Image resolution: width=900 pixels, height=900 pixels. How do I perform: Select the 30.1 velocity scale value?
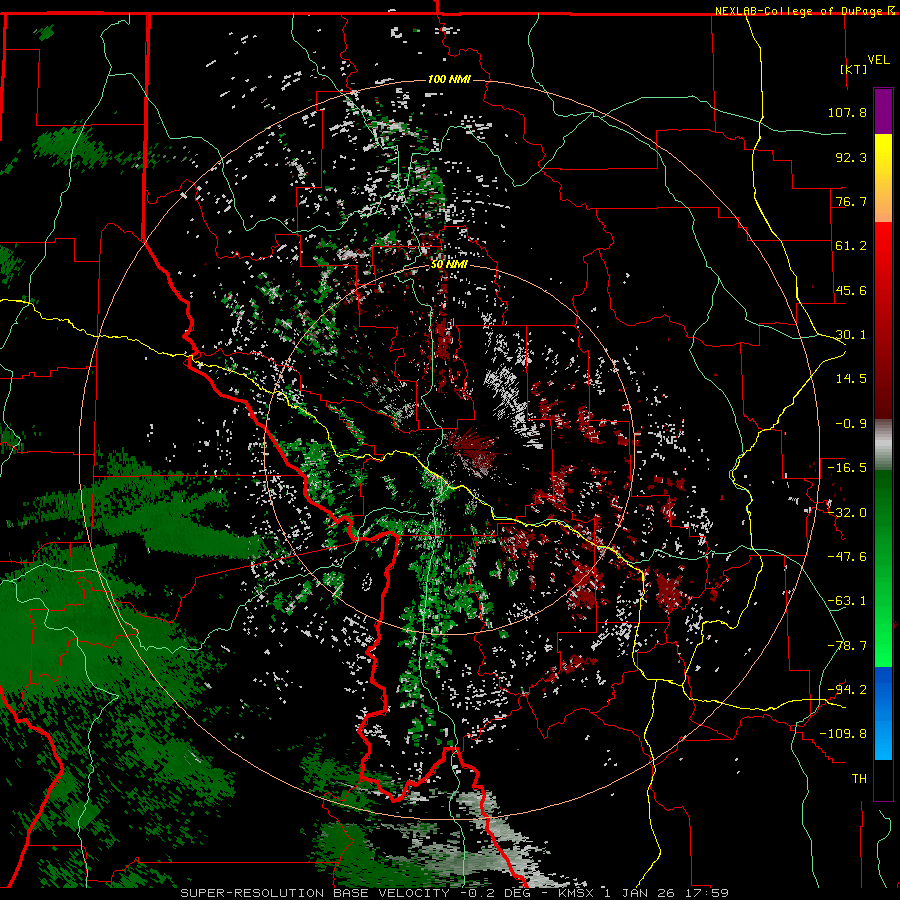pos(851,335)
